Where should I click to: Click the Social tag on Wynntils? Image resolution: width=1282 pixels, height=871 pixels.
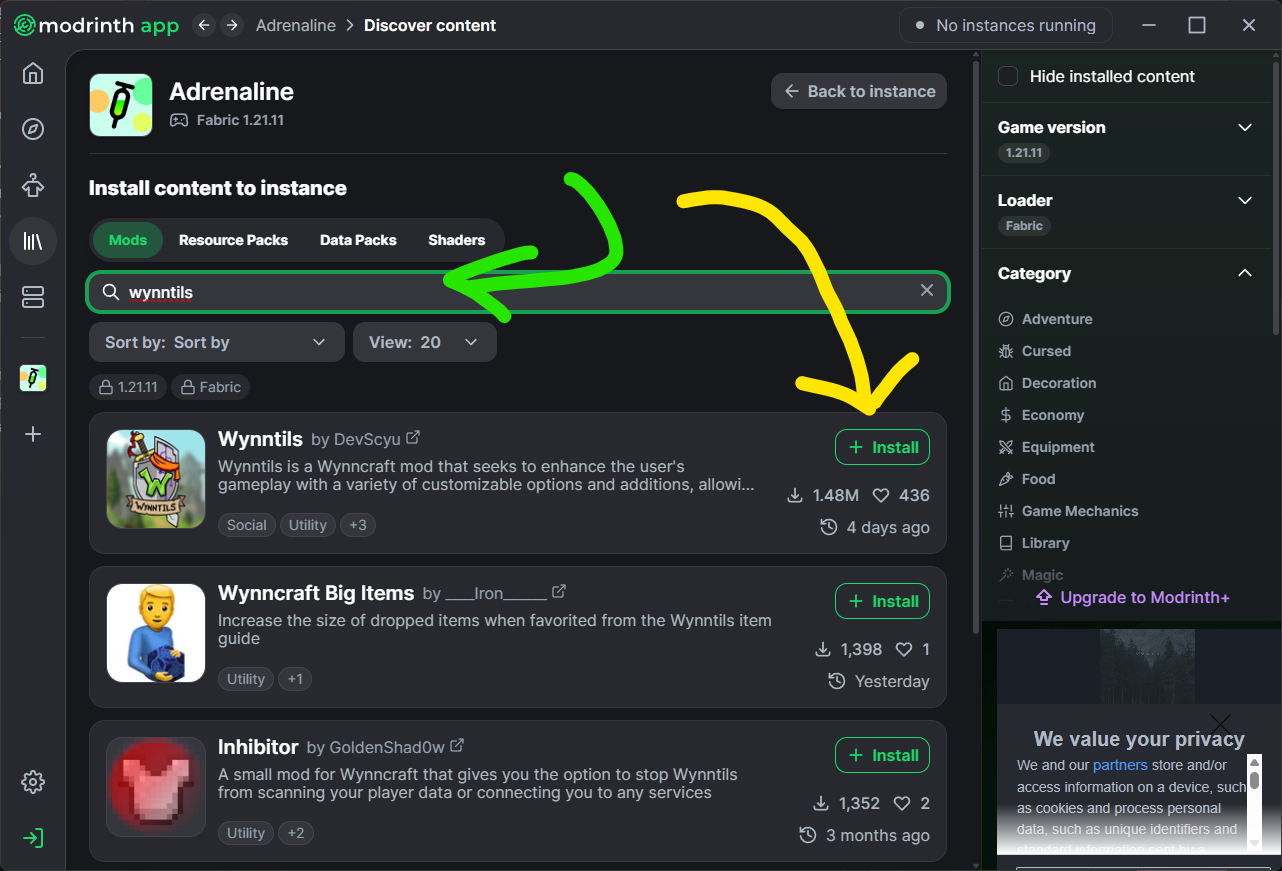(247, 525)
